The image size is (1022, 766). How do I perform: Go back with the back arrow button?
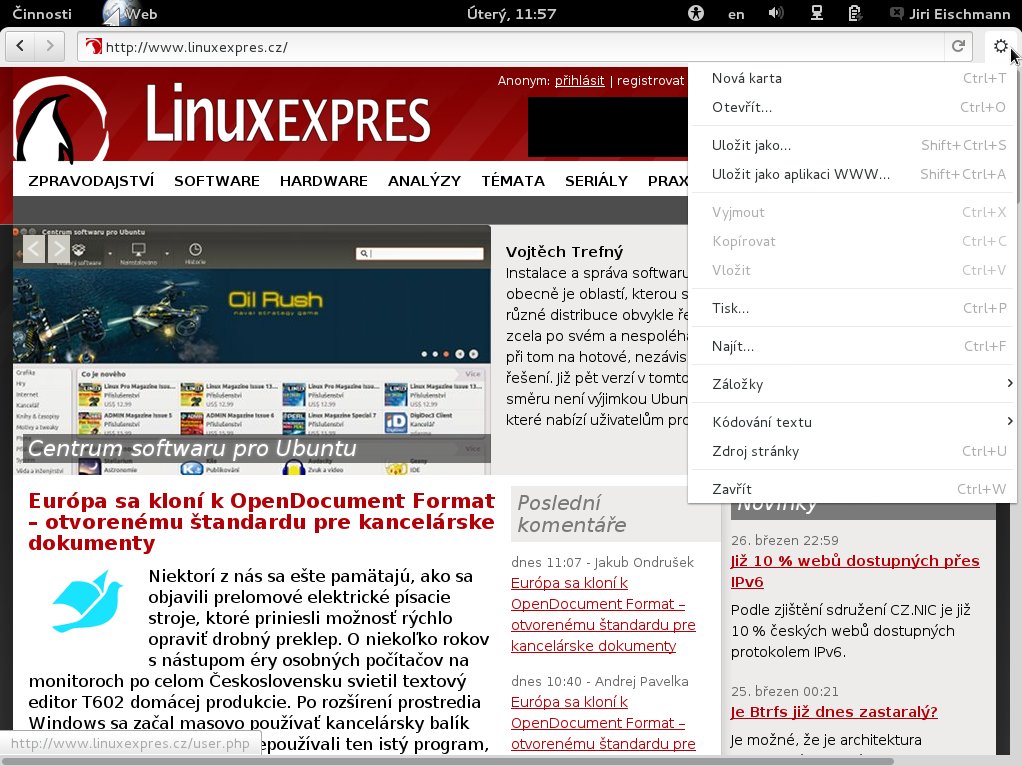click(20, 46)
